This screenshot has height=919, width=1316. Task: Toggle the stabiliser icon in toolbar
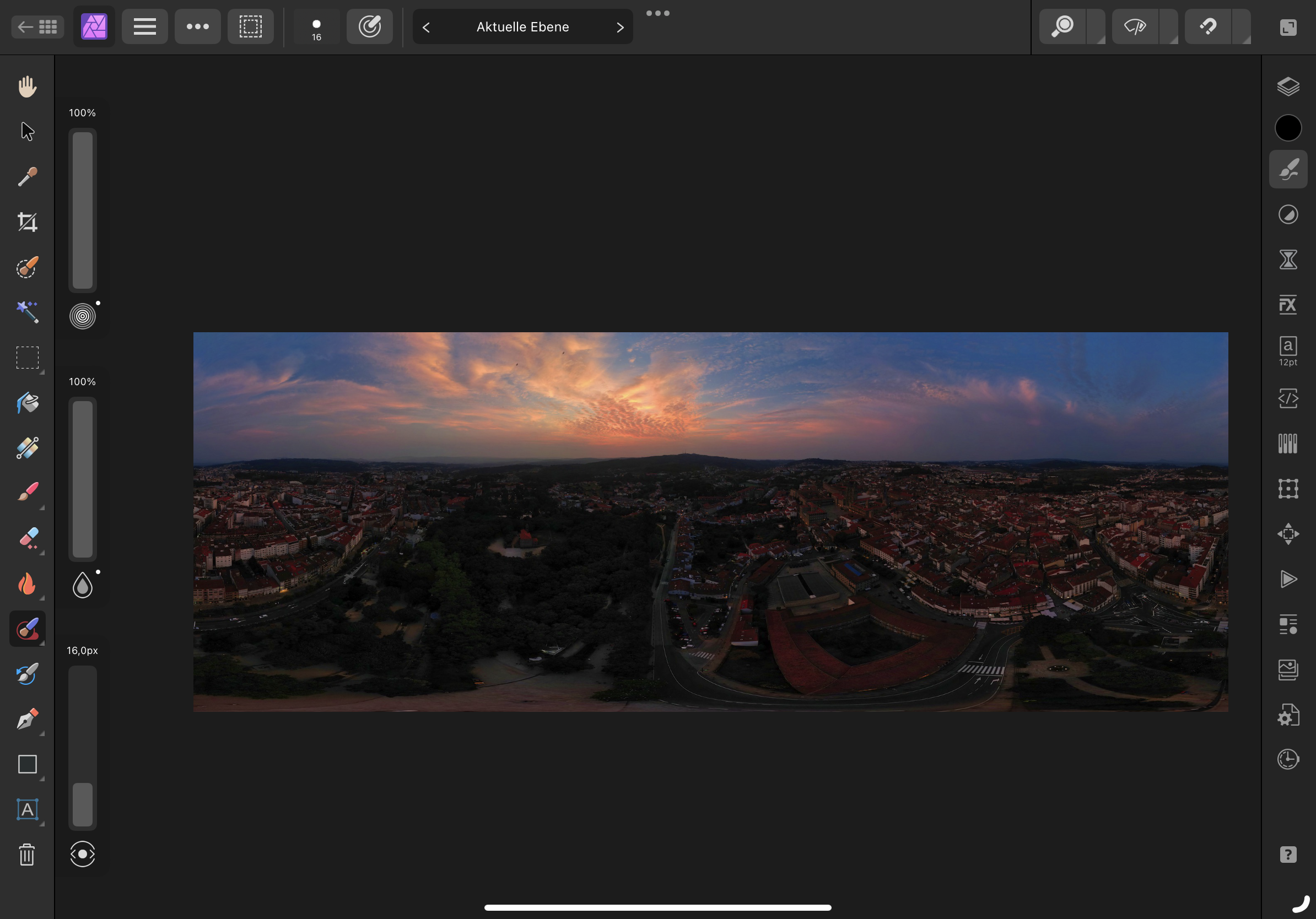point(370,26)
